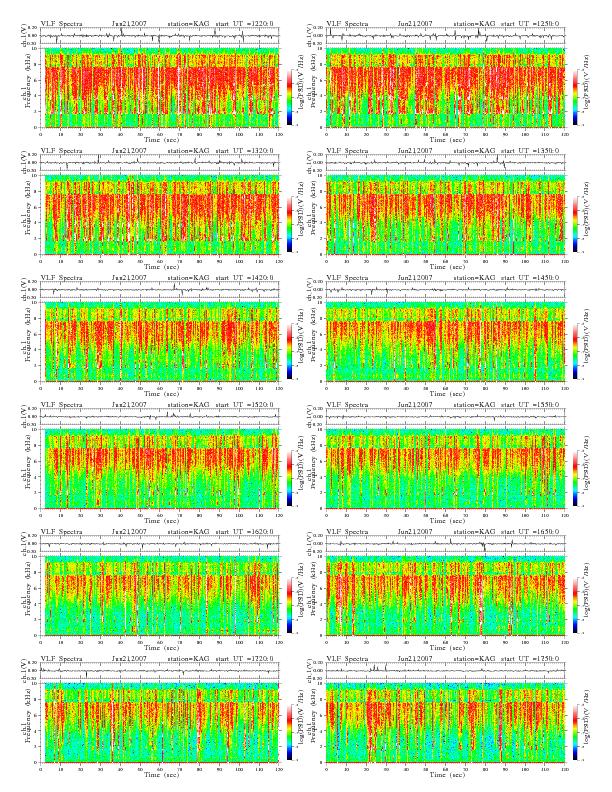Select the 'start UT =1720:0' title text

coord(244,659)
